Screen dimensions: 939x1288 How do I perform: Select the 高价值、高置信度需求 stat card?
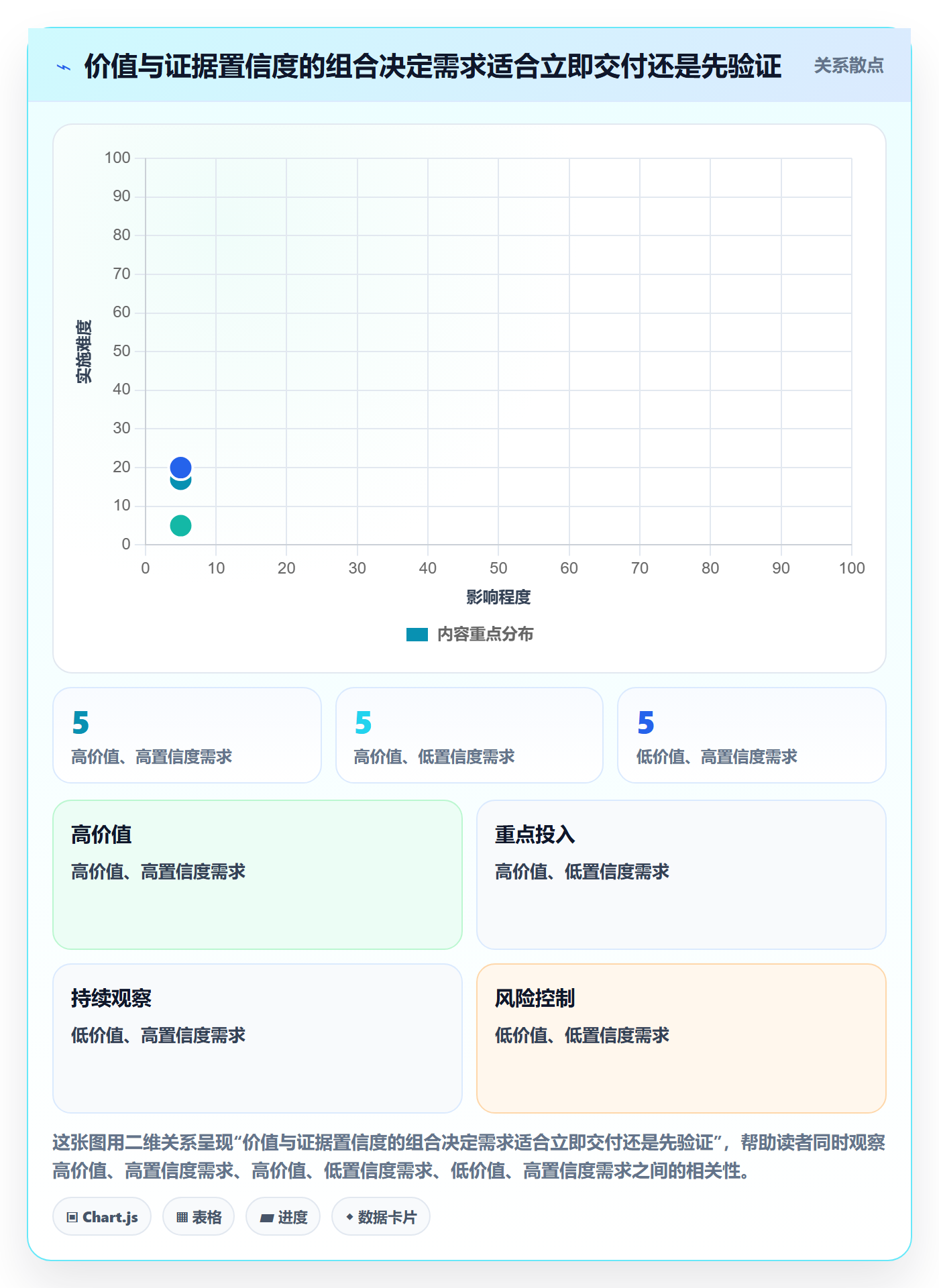[187, 735]
